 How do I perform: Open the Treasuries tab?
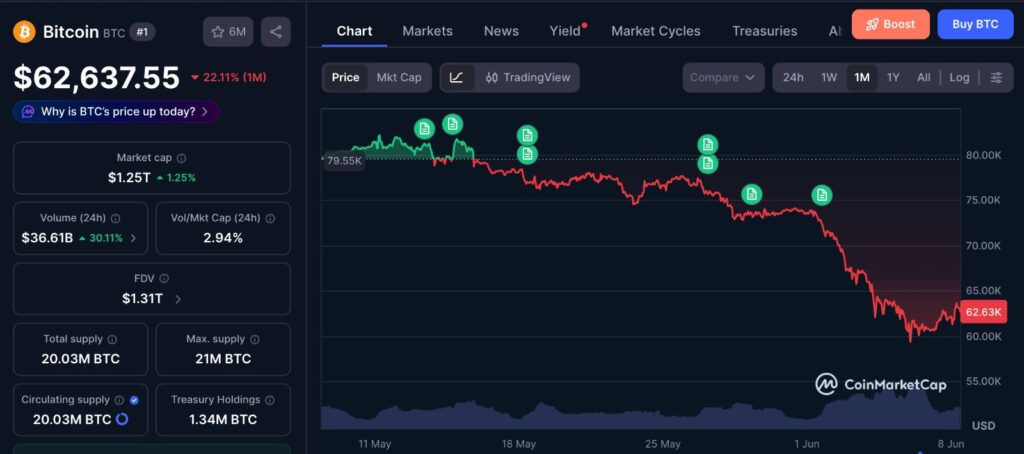pos(764,31)
